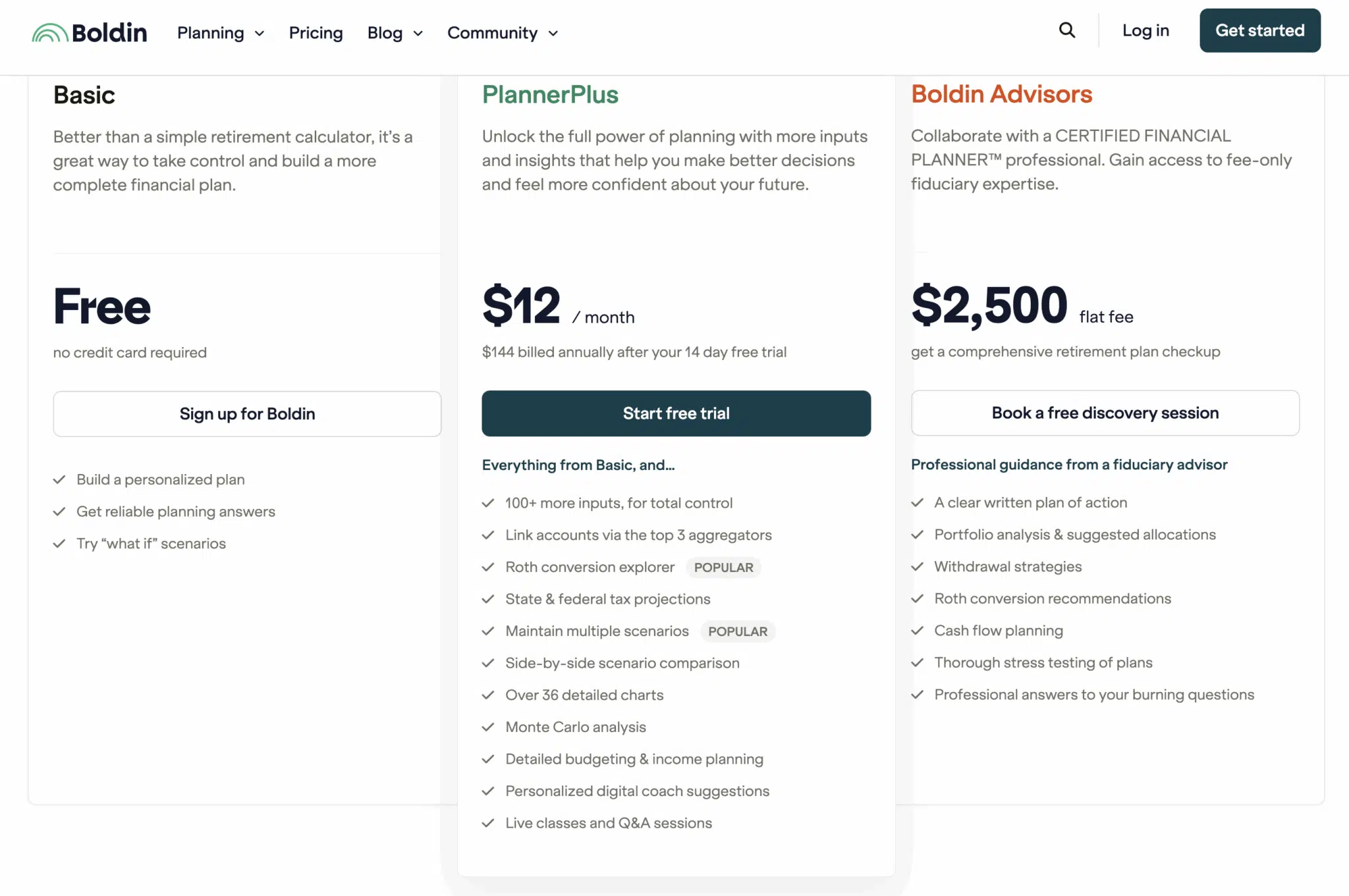The image size is (1349, 896).
Task: Click checkmark next to Monte Carlo analysis
Action: pos(488,727)
